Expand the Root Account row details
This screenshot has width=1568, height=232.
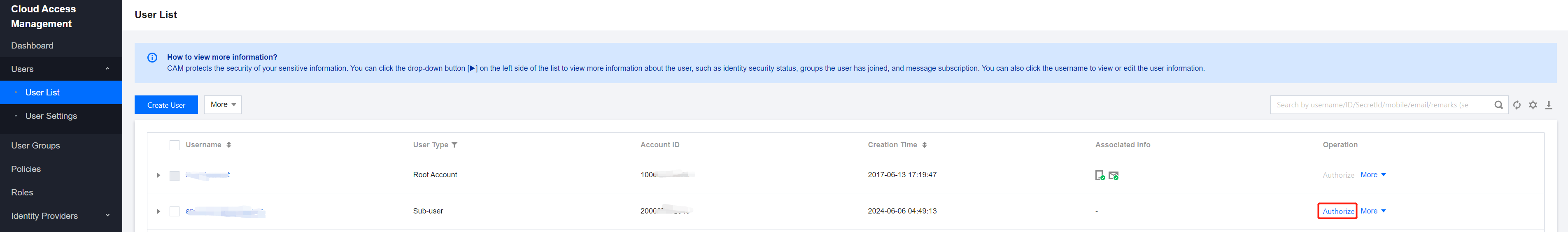[x=158, y=175]
